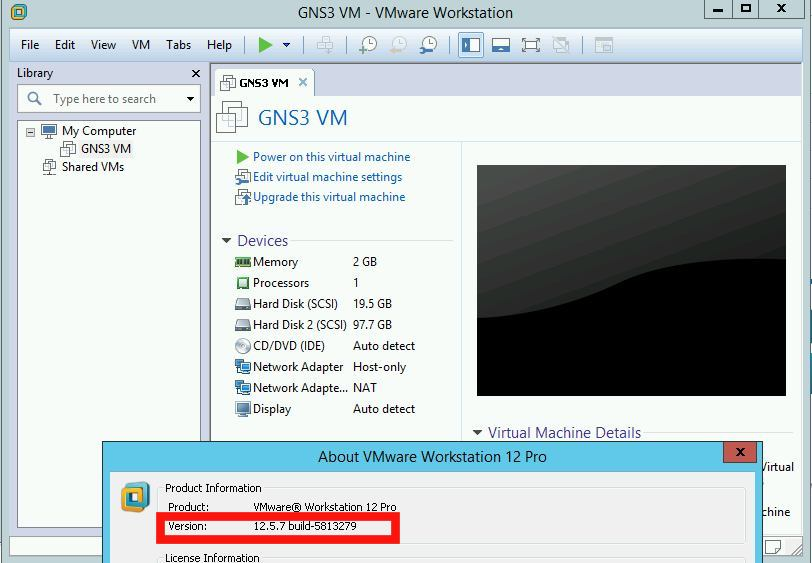Close the GNS3 VM tab
The width and height of the screenshot is (812, 563).
pyautogui.click(x=303, y=82)
